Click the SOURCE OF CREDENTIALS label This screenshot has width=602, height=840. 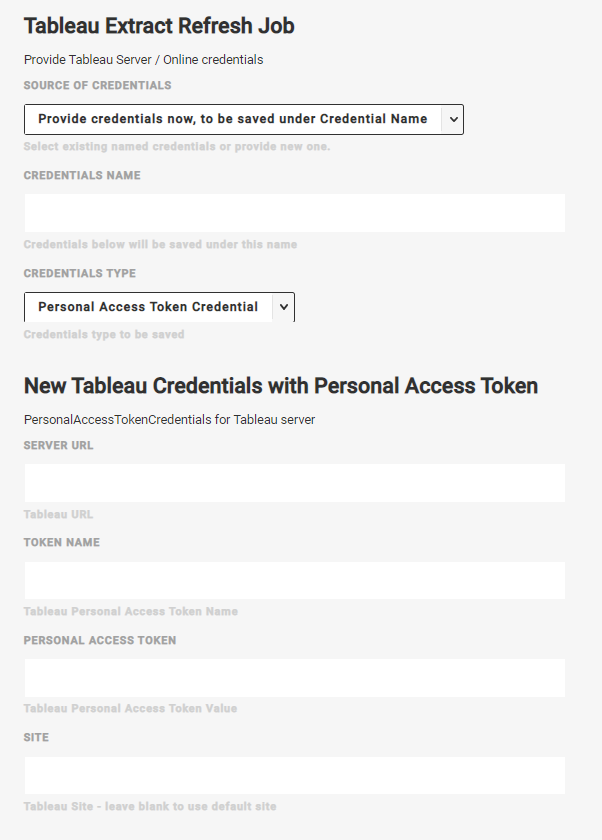98,86
